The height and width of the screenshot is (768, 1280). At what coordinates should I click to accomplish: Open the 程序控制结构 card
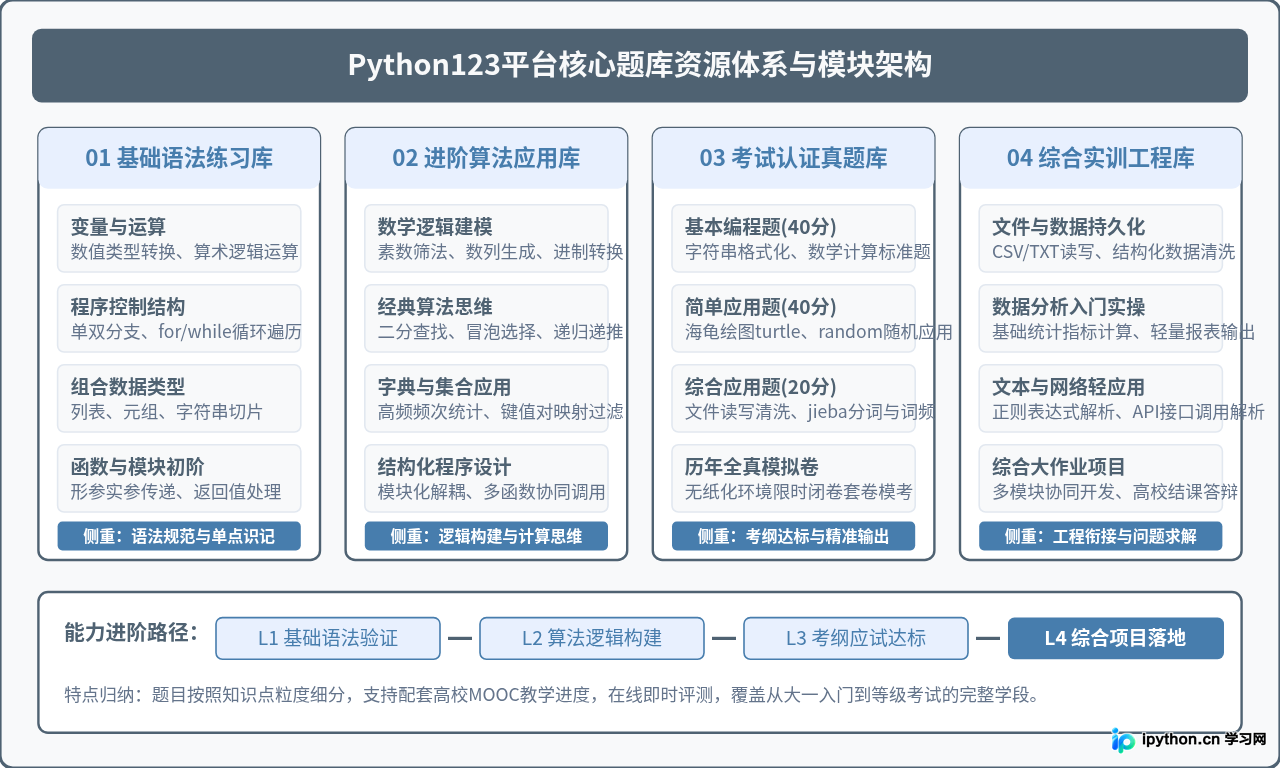[179, 318]
